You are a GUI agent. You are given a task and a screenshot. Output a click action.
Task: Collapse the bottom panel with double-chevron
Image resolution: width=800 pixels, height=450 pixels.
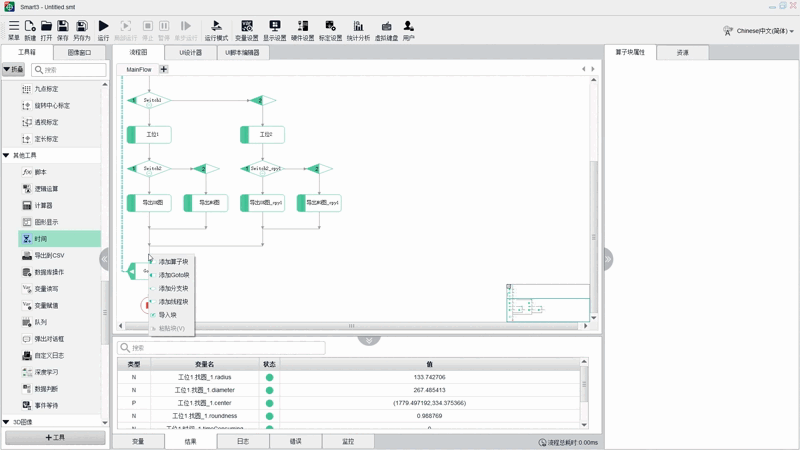(x=369, y=340)
